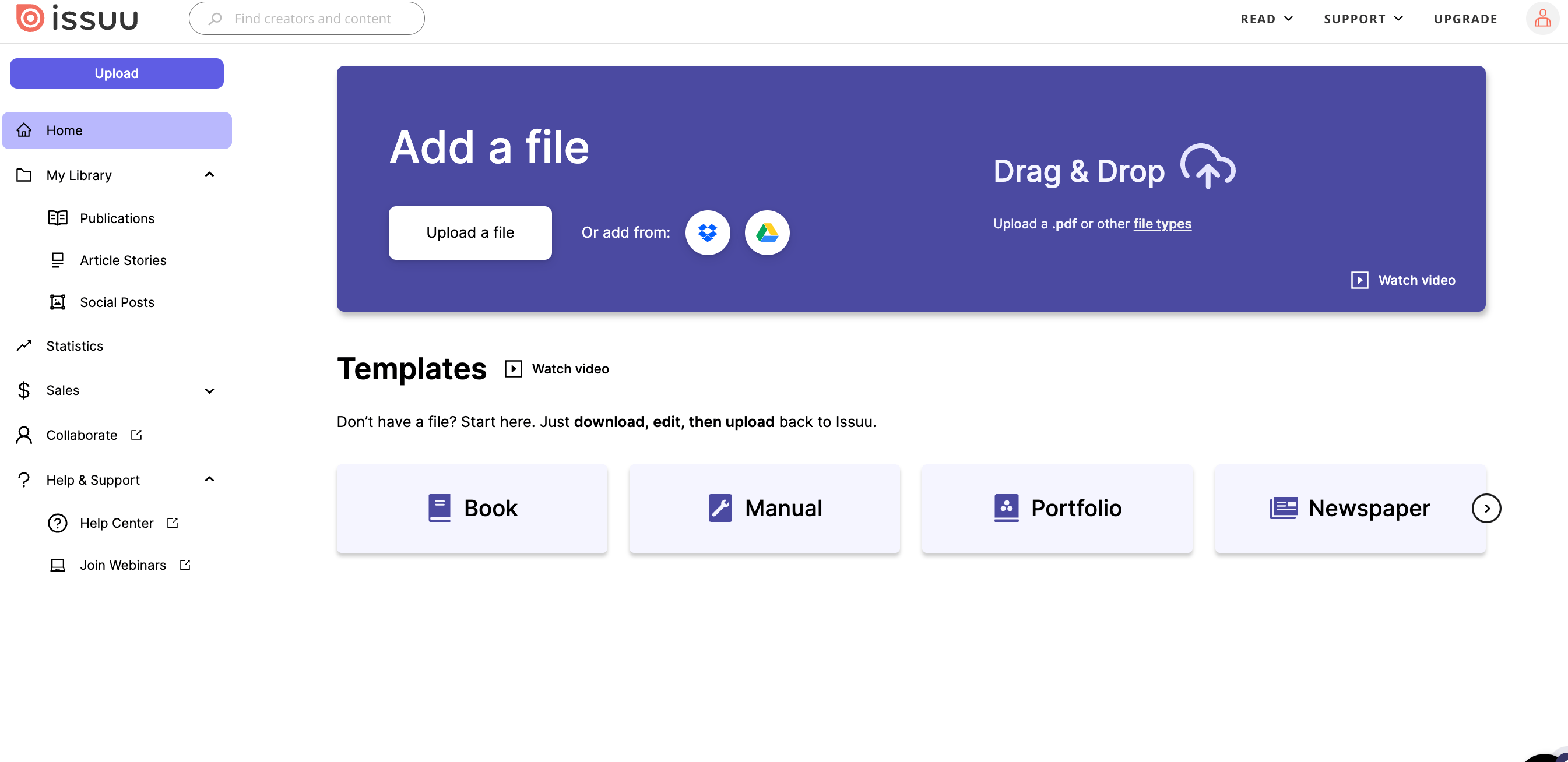Click the Upload a file button
This screenshot has height=762, width=1568.
pos(470,232)
